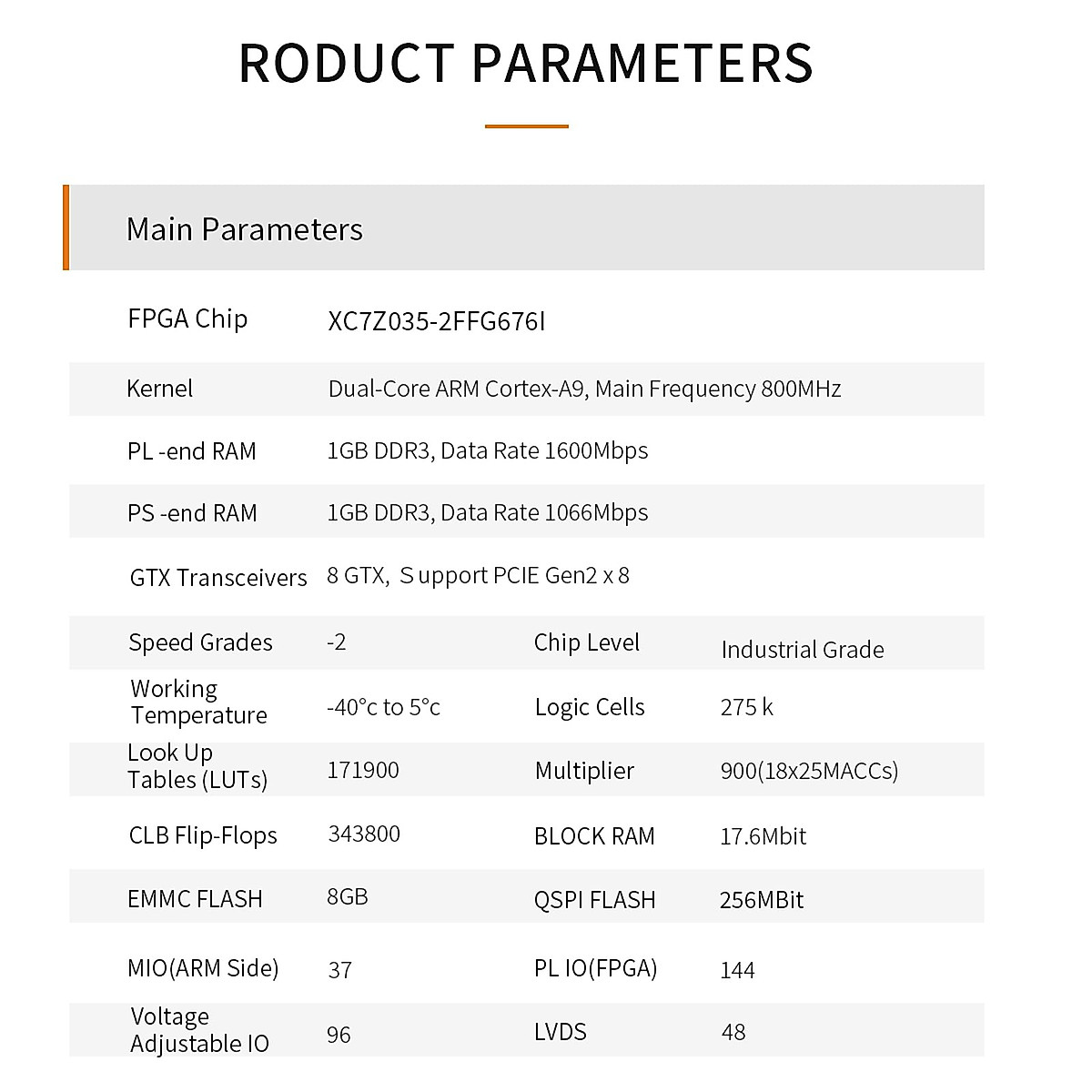Screen dimensions: 1092x1092
Task: Click the QSPI FLASH 256MBit value
Action: click(x=762, y=900)
